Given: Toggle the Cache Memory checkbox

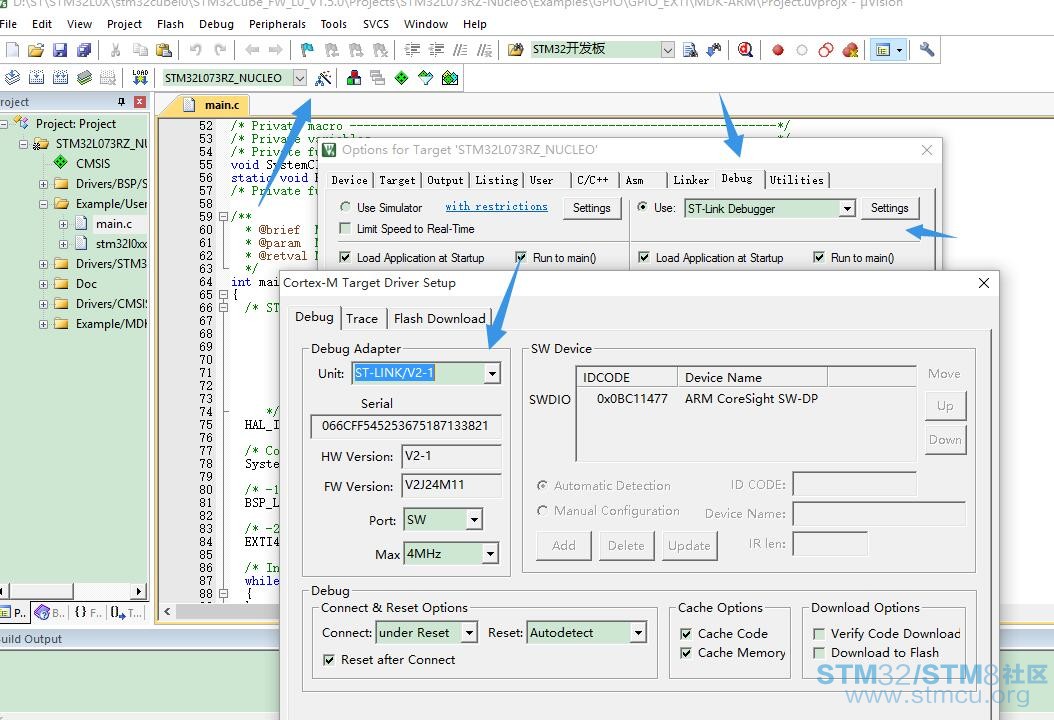Looking at the screenshot, I should tap(686, 653).
